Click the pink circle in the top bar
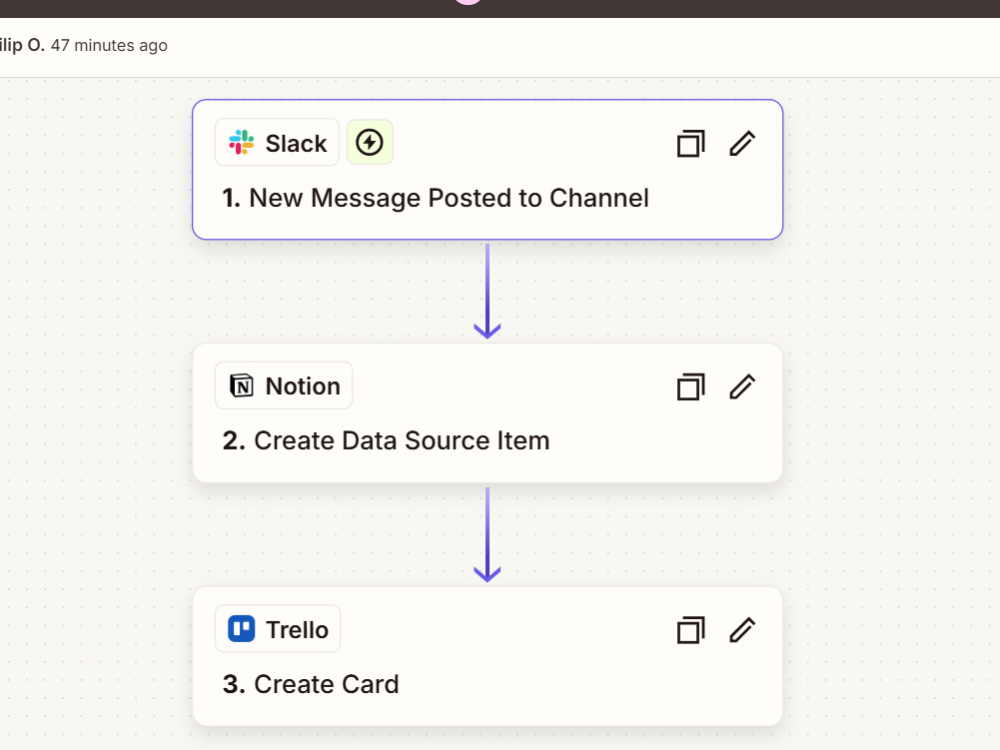 pos(469,2)
